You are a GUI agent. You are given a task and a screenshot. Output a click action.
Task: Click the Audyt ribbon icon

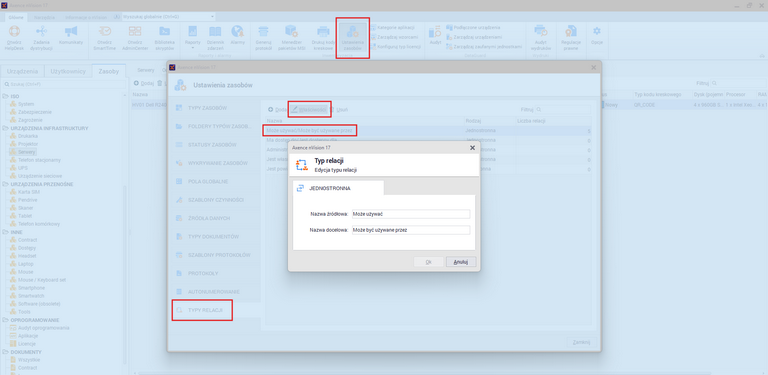pos(435,35)
